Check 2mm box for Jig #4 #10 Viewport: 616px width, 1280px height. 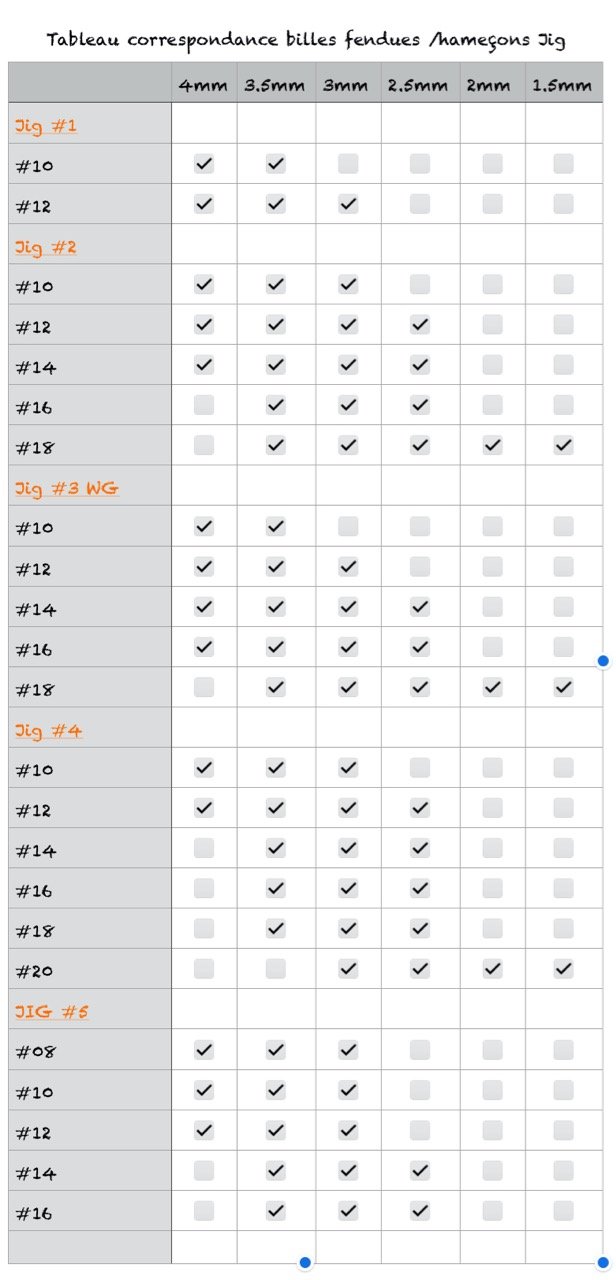492,768
